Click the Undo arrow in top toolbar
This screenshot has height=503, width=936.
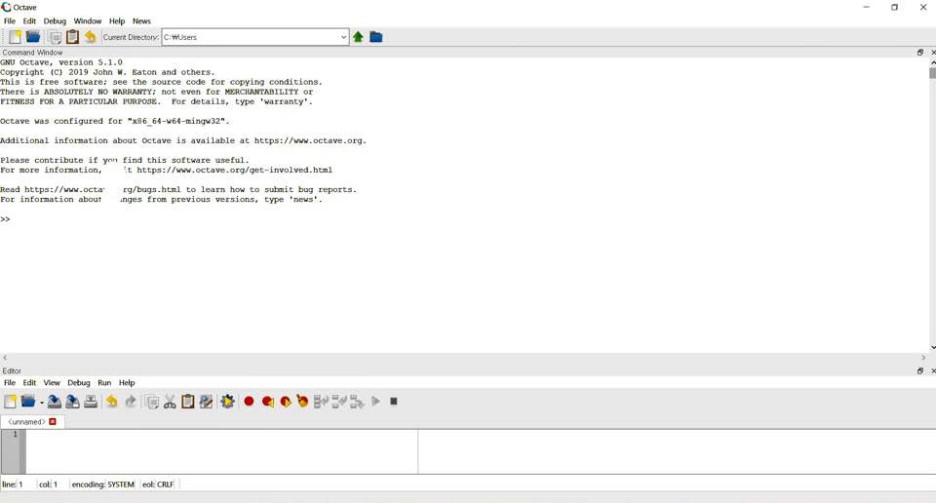(x=90, y=37)
